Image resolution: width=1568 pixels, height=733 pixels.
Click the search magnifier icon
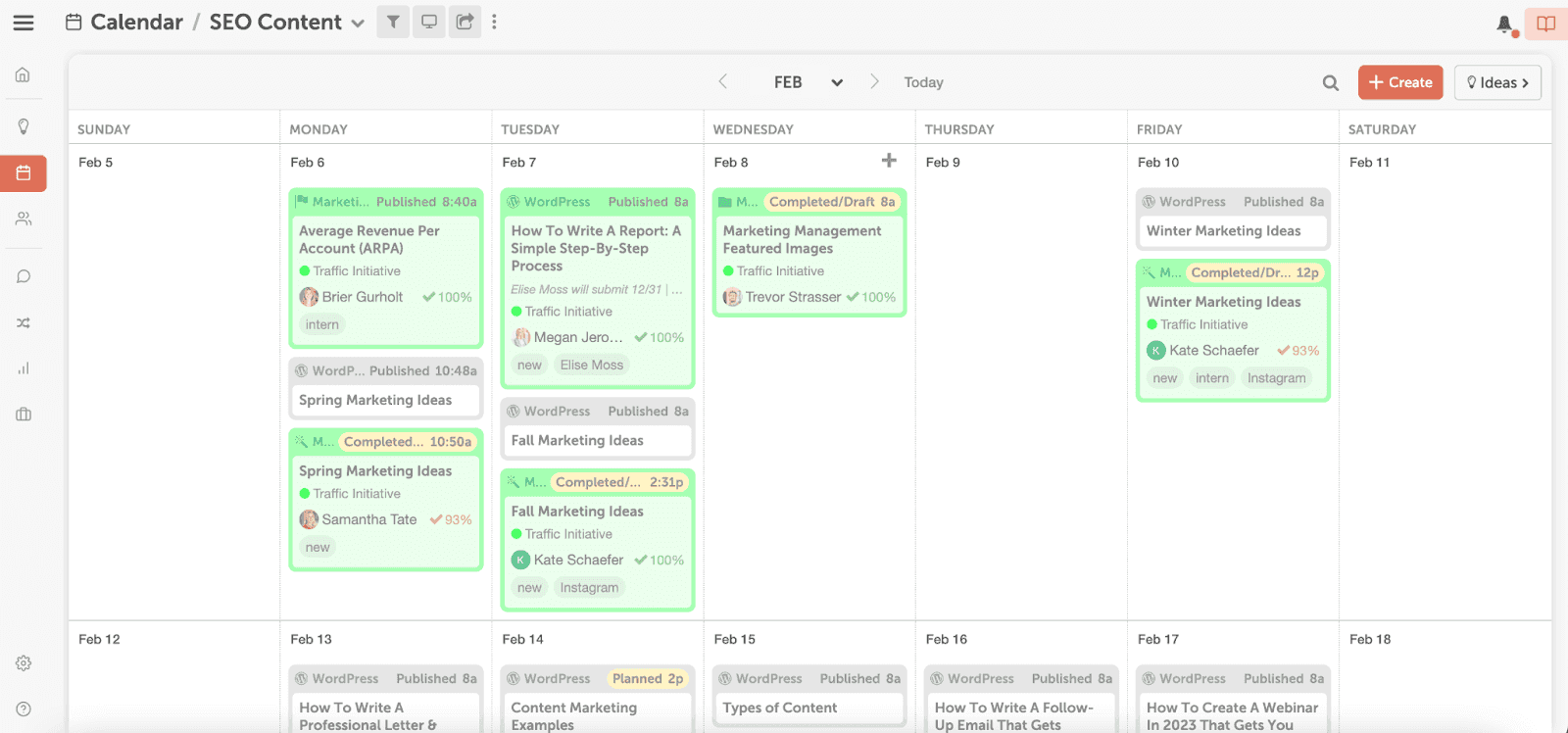point(1330,83)
